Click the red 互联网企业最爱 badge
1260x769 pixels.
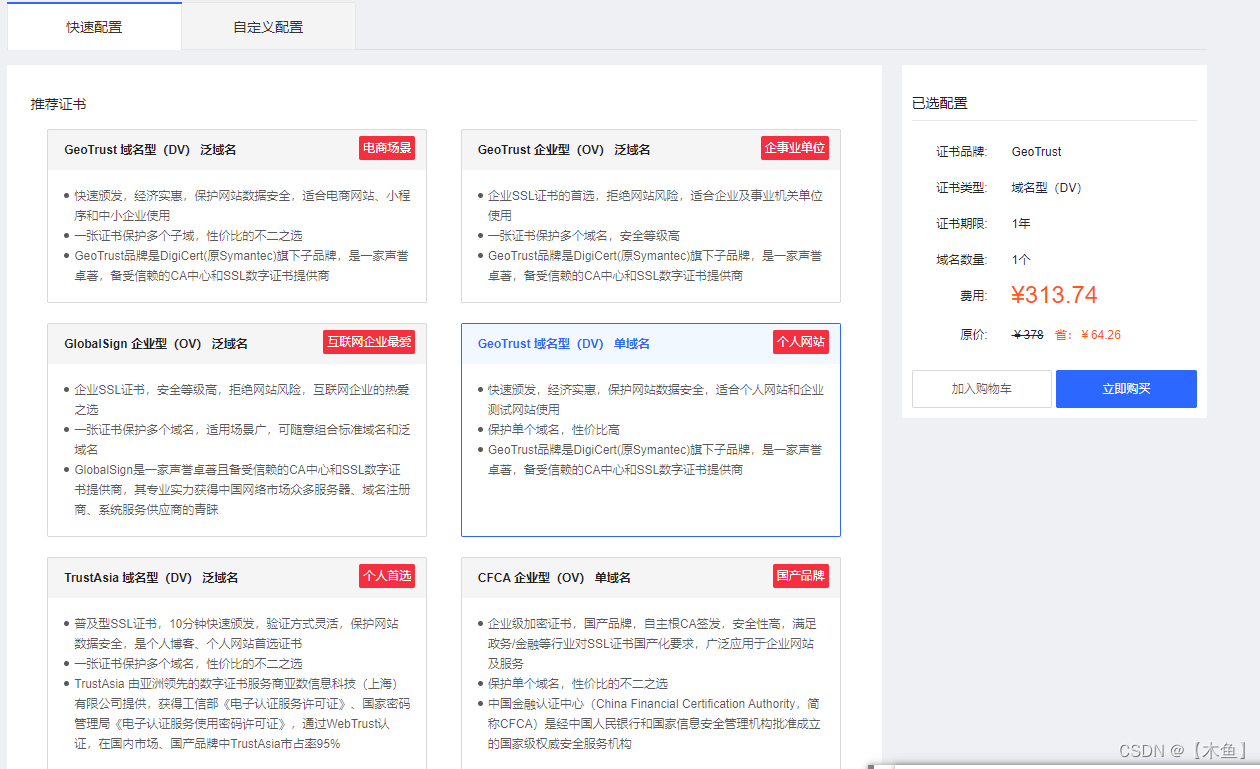[369, 342]
